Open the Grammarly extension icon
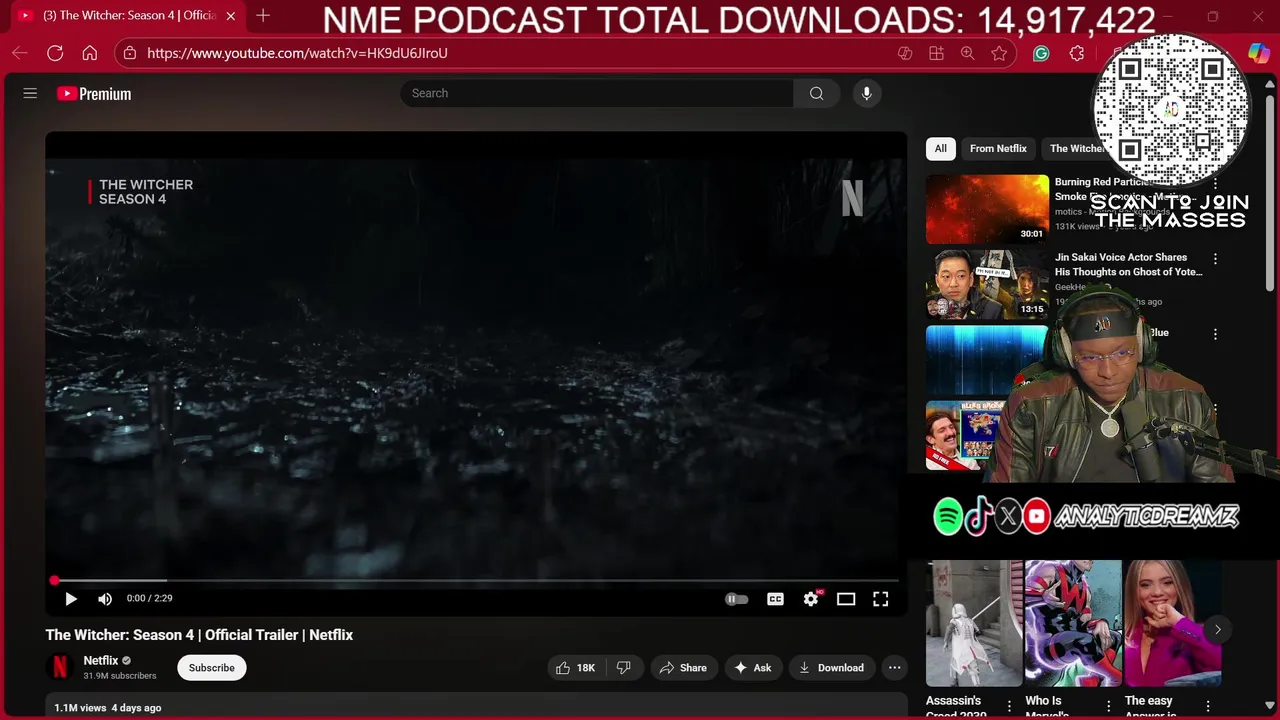The width and height of the screenshot is (1280, 720). (1041, 53)
